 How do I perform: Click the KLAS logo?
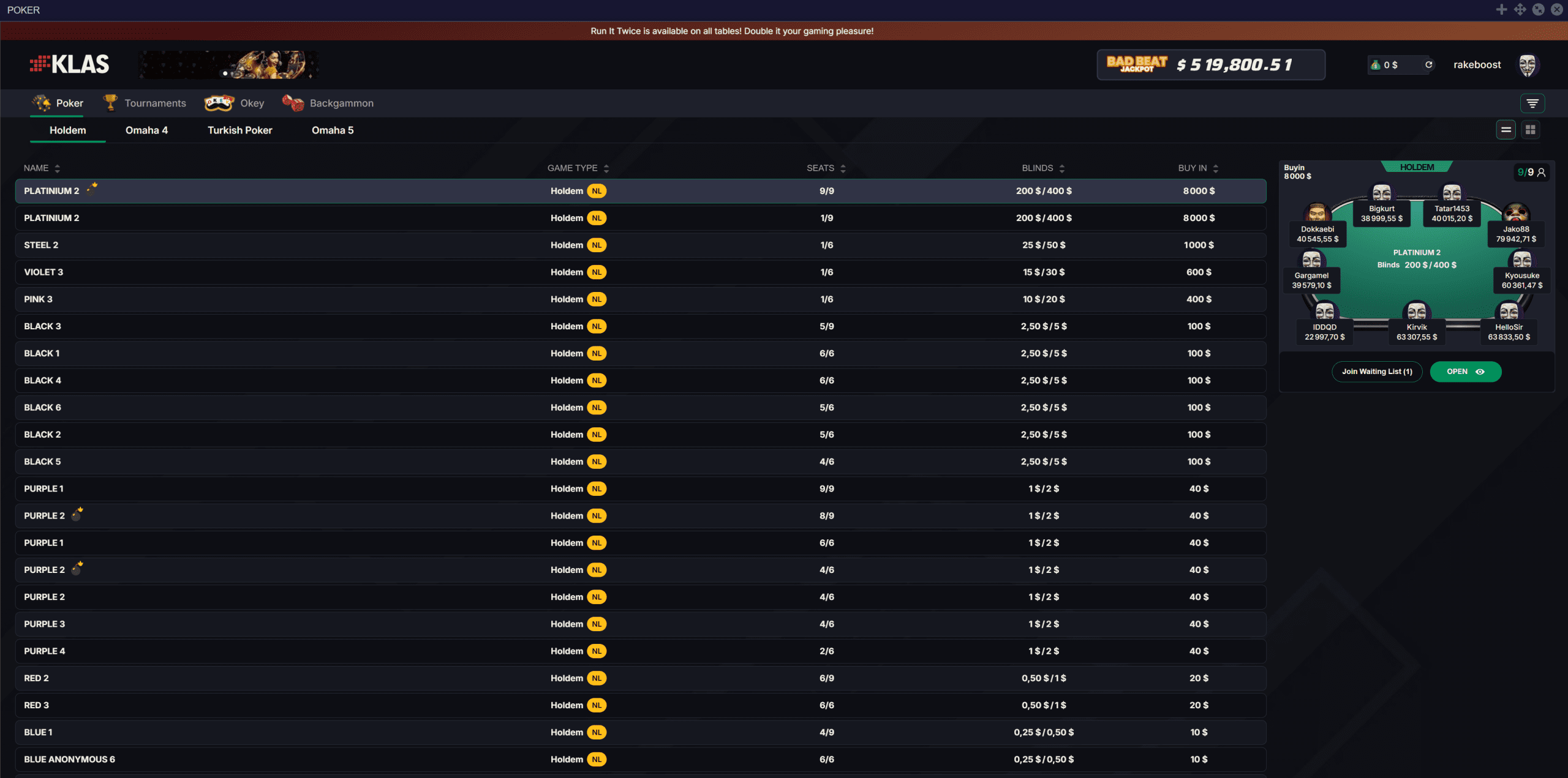[70, 64]
